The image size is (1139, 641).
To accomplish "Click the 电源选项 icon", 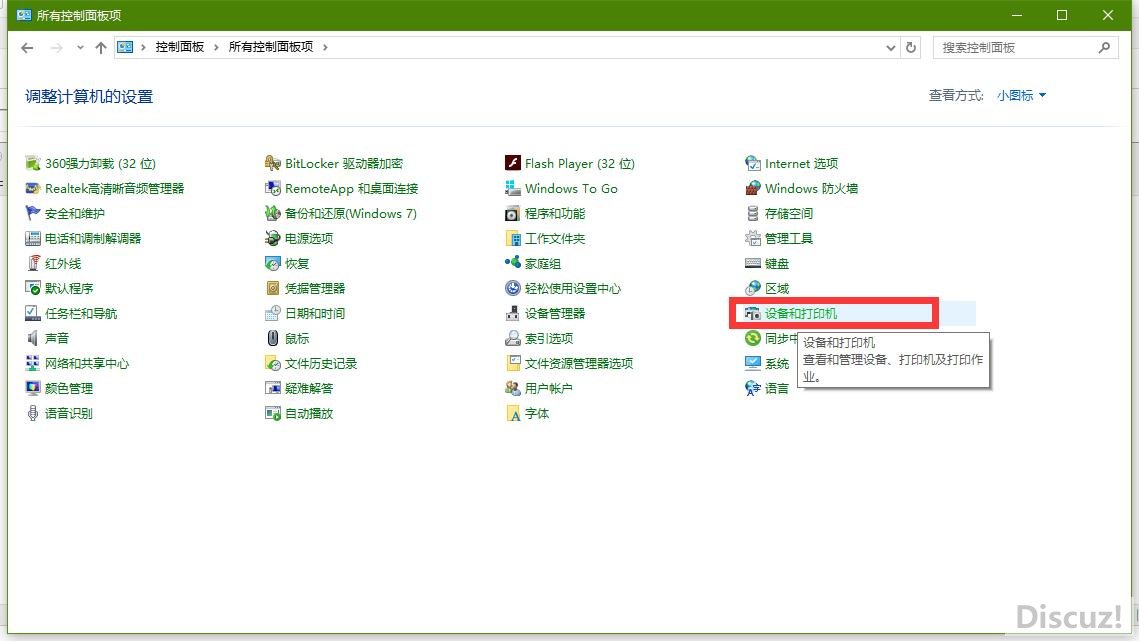I will tap(272, 238).
